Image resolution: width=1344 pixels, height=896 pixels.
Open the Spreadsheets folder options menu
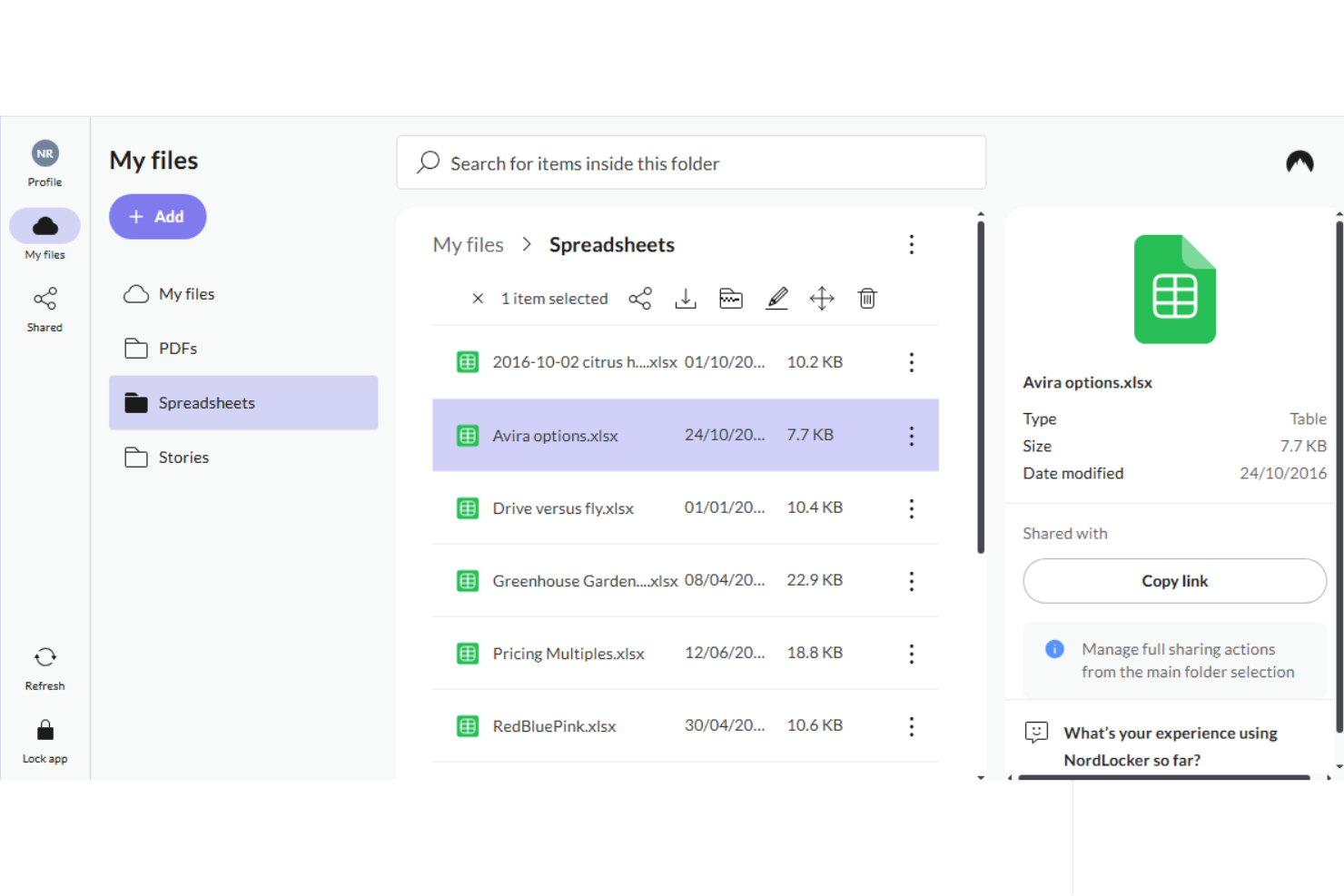click(911, 244)
